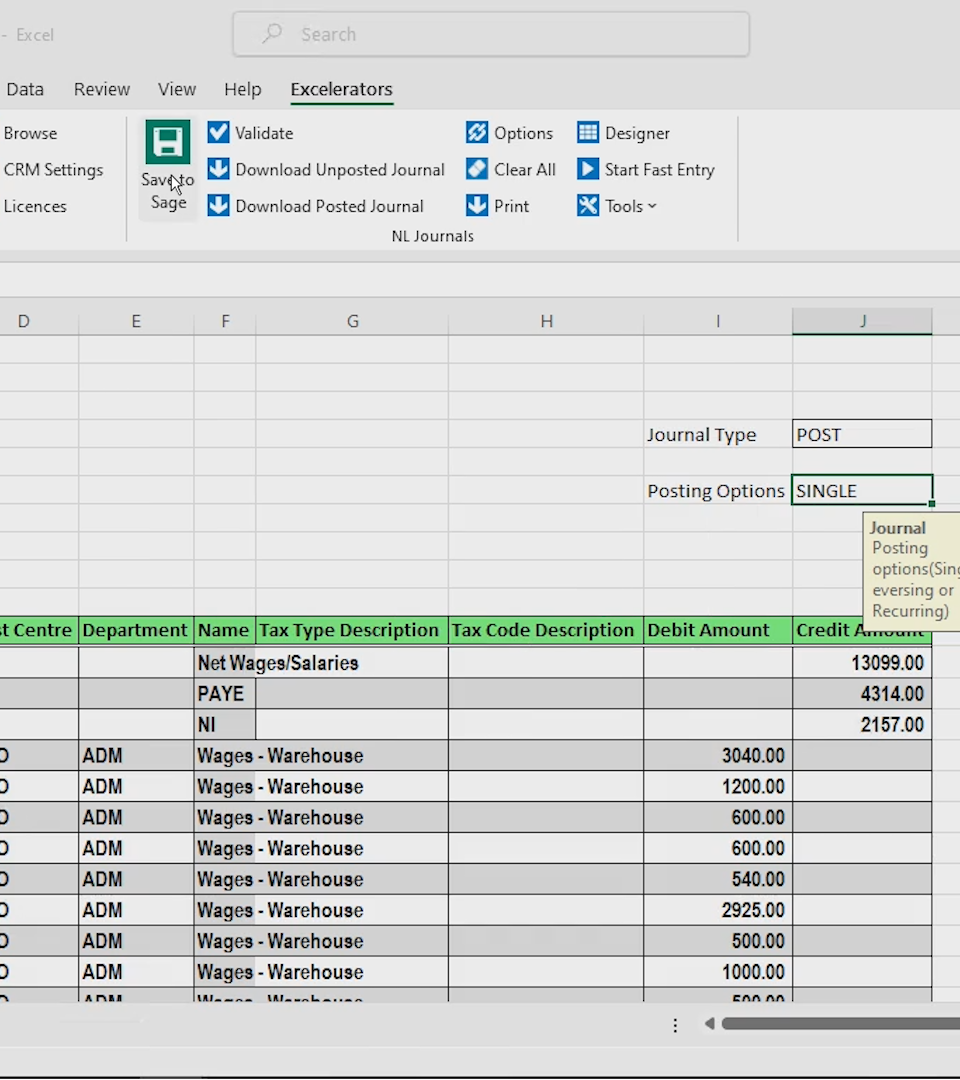Select column F header
Screen dimensions: 960x1080
(x=225, y=321)
